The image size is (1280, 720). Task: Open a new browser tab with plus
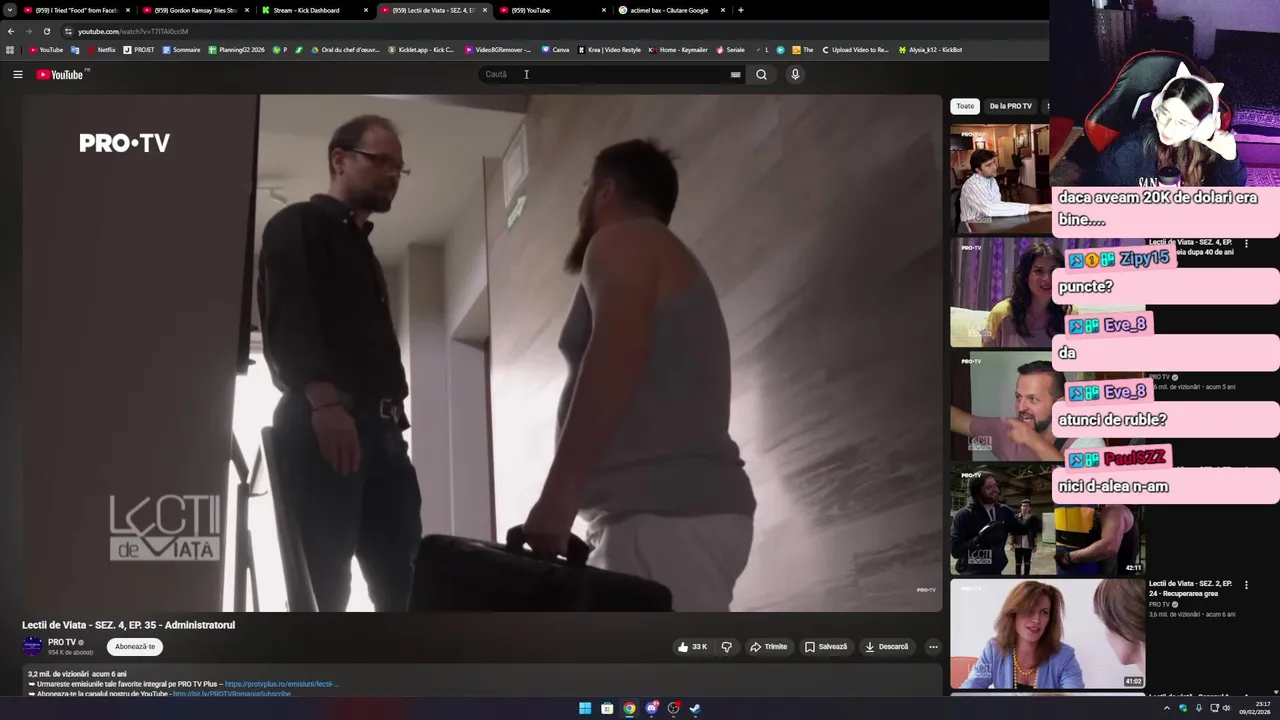click(x=741, y=10)
